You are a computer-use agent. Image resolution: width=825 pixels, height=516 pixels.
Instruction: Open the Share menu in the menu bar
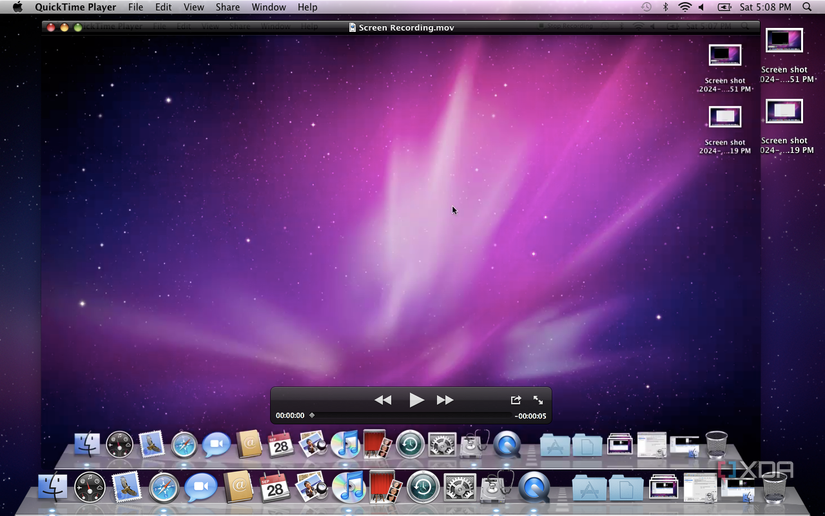[x=227, y=7]
